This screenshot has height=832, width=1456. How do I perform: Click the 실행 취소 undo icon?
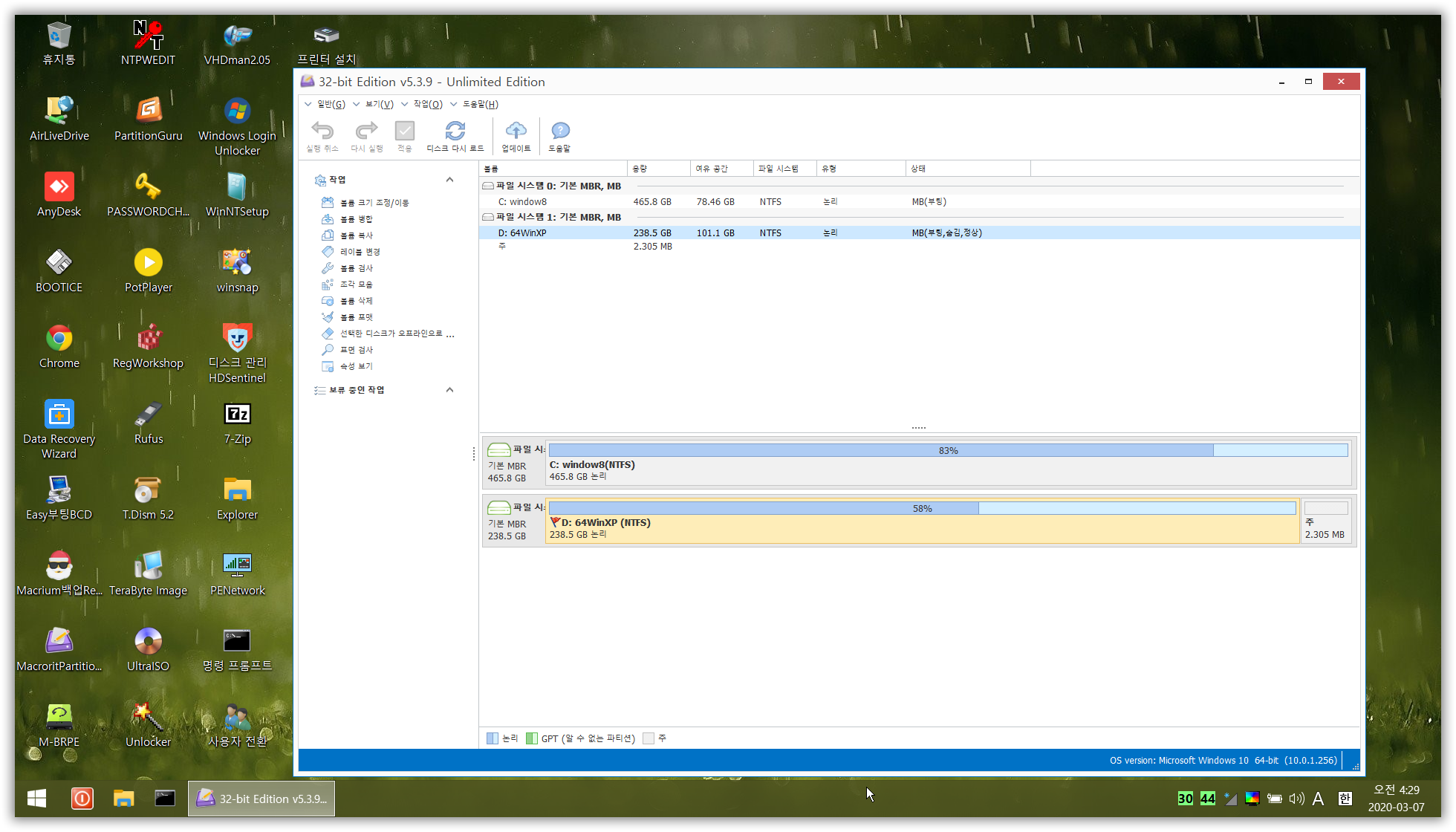[x=322, y=131]
